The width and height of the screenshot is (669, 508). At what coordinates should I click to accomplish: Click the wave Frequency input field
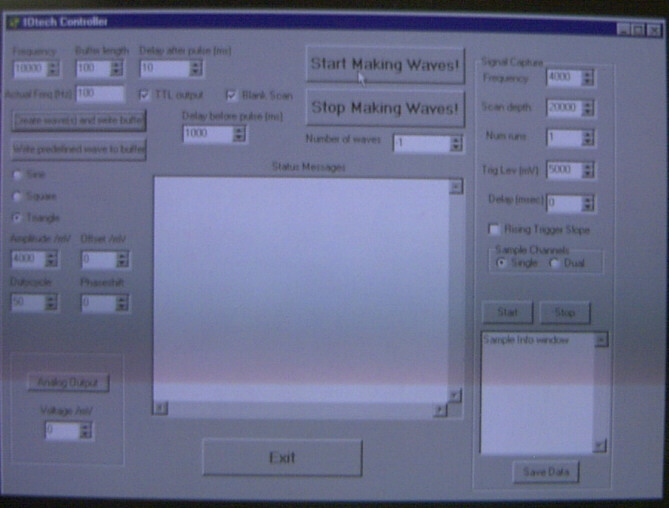[x=30, y=69]
